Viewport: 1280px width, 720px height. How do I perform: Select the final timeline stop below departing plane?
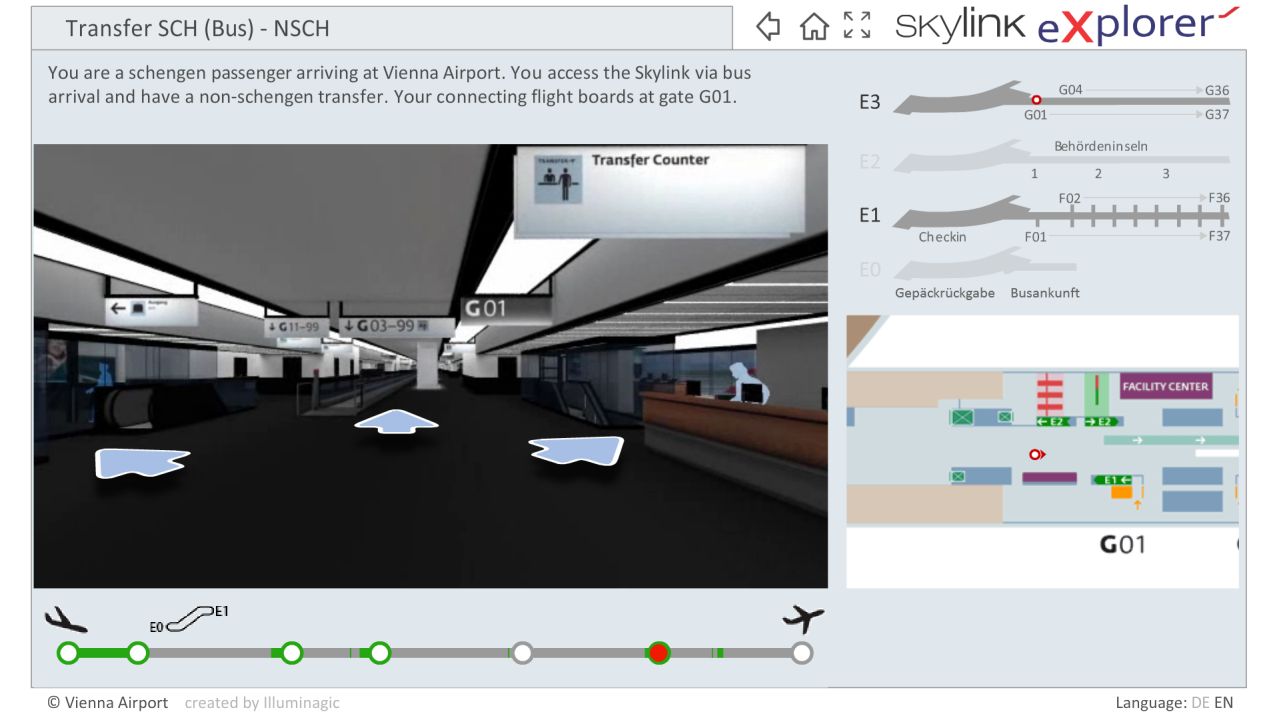coord(800,653)
